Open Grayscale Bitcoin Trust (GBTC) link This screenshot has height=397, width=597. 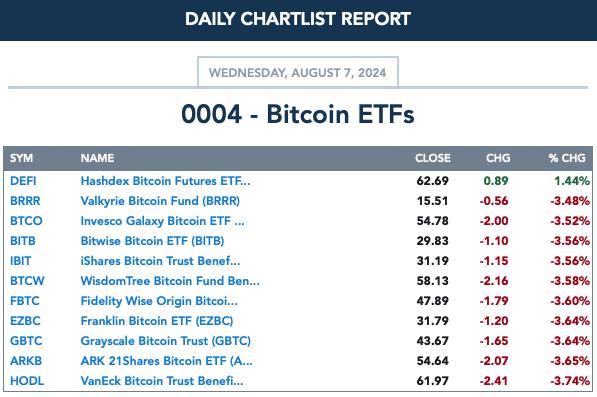[166, 341]
